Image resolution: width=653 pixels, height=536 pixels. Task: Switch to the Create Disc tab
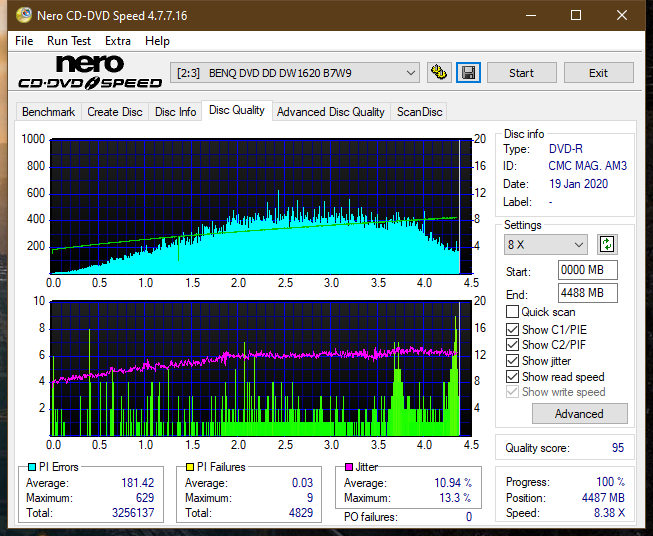pos(115,112)
